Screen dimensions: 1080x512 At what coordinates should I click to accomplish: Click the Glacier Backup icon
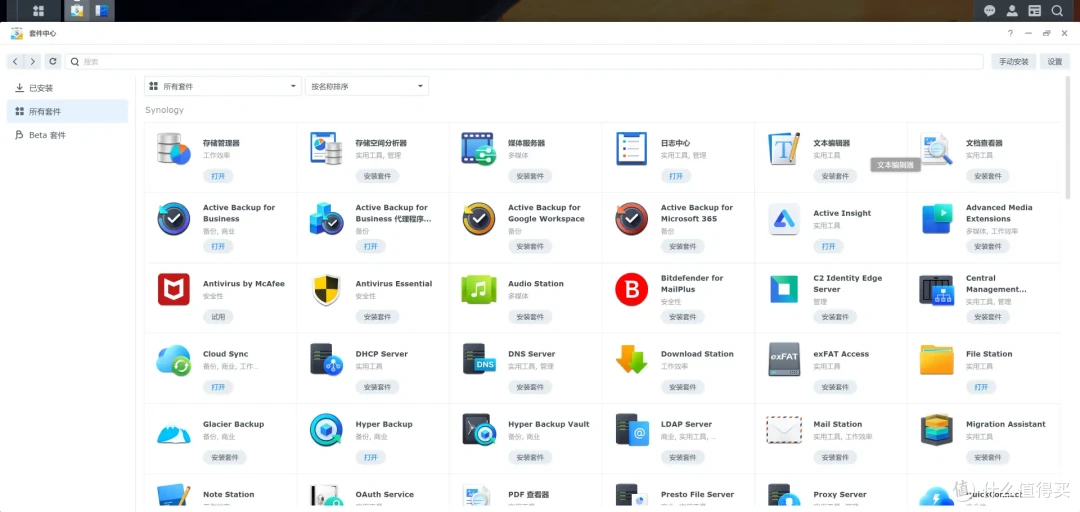click(174, 431)
